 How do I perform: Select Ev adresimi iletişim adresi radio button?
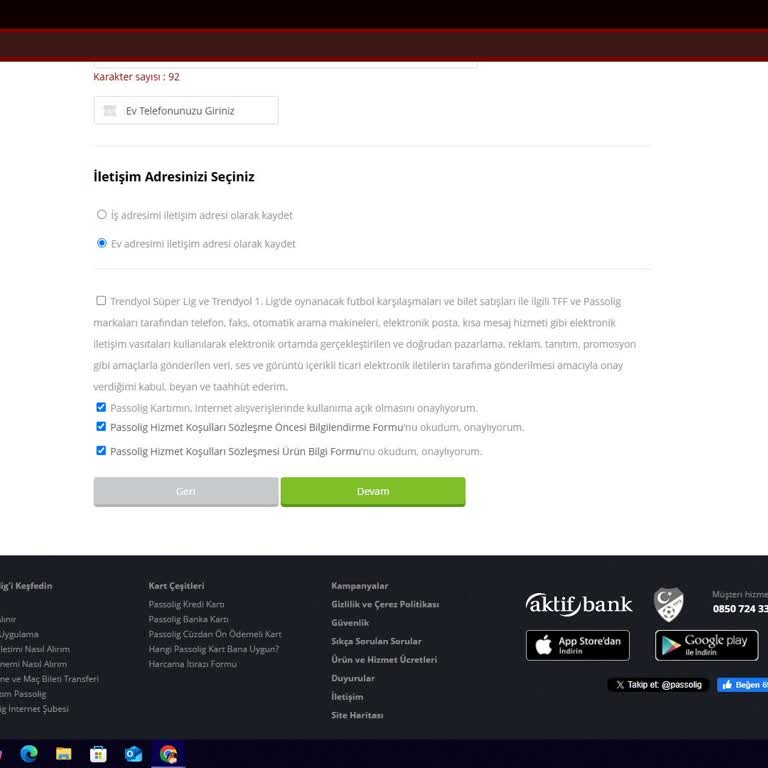click(101, 243)
